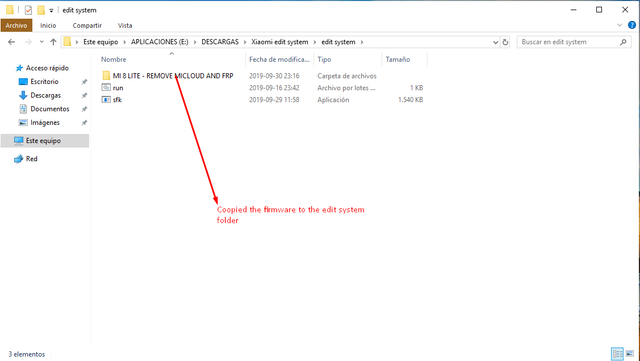The height and width of the screenshot is (361, 640).
Task: Open Red network location
Action: click(x=31, y=158)
